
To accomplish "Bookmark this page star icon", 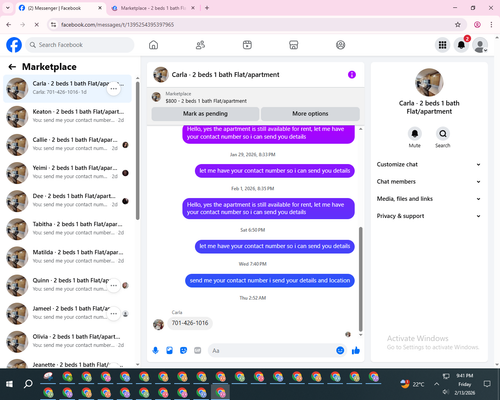I will [x=458, y=25].
